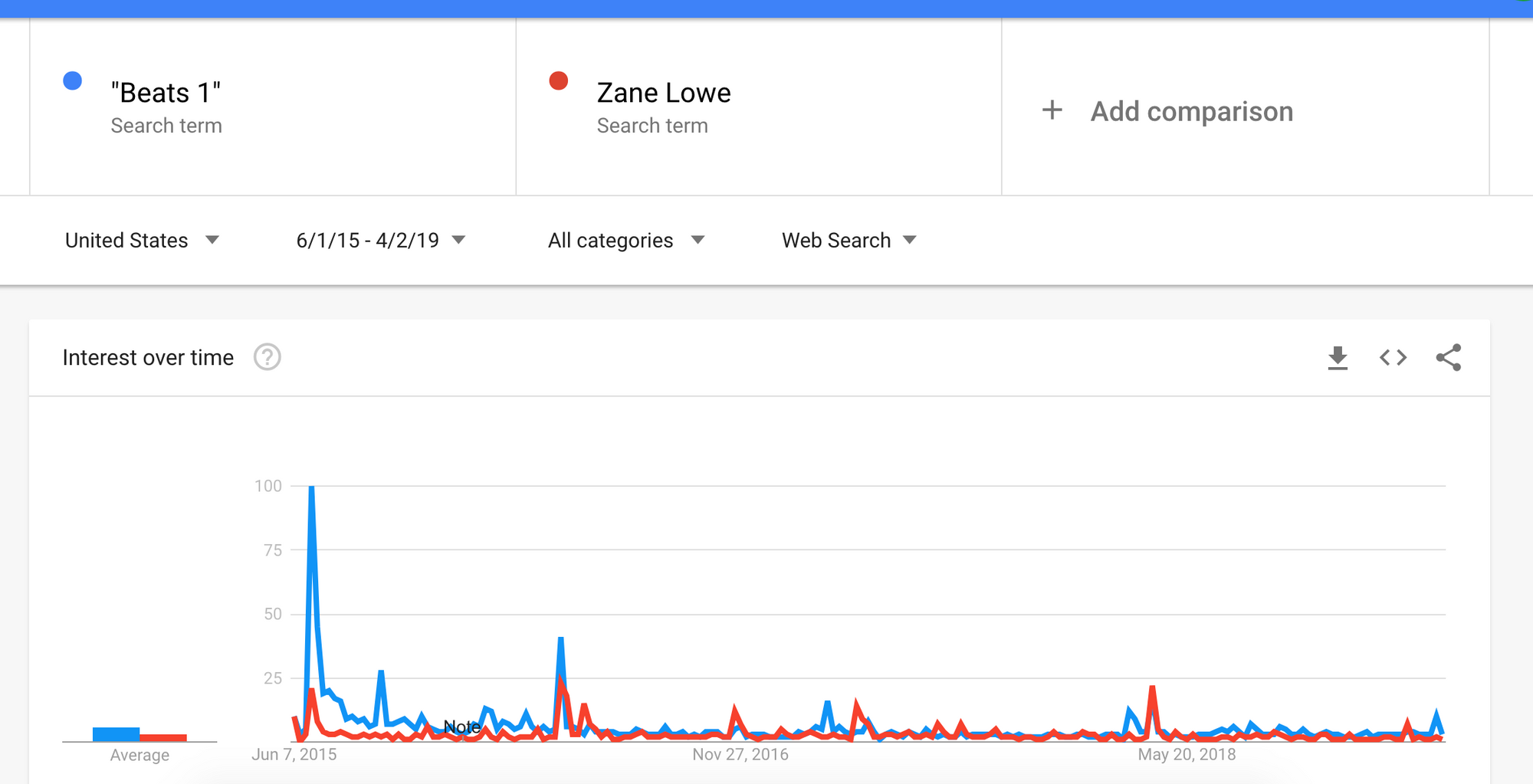Click the plus icon for Add comparison

1052,110
